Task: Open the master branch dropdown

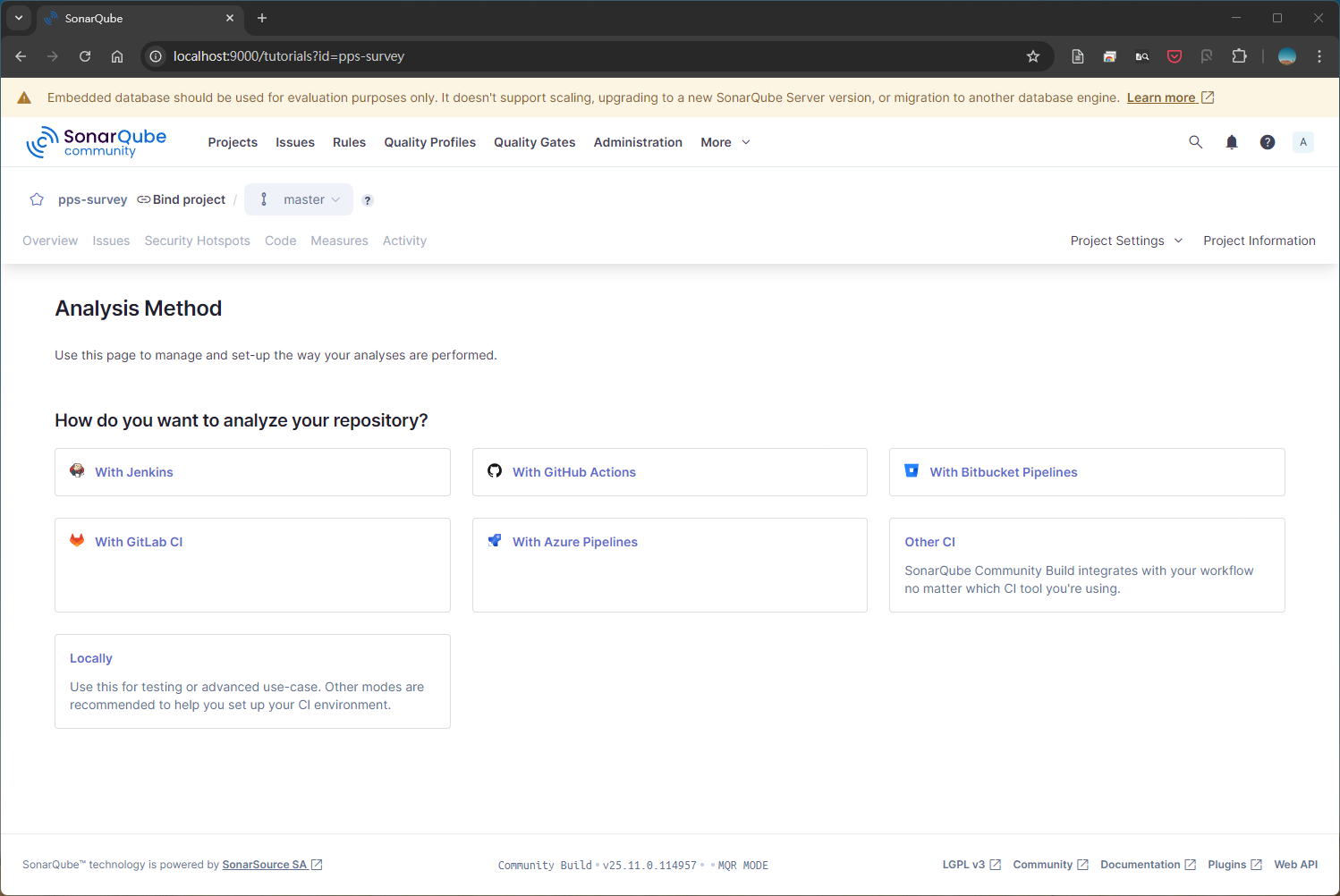Action: tap(299, 199)
